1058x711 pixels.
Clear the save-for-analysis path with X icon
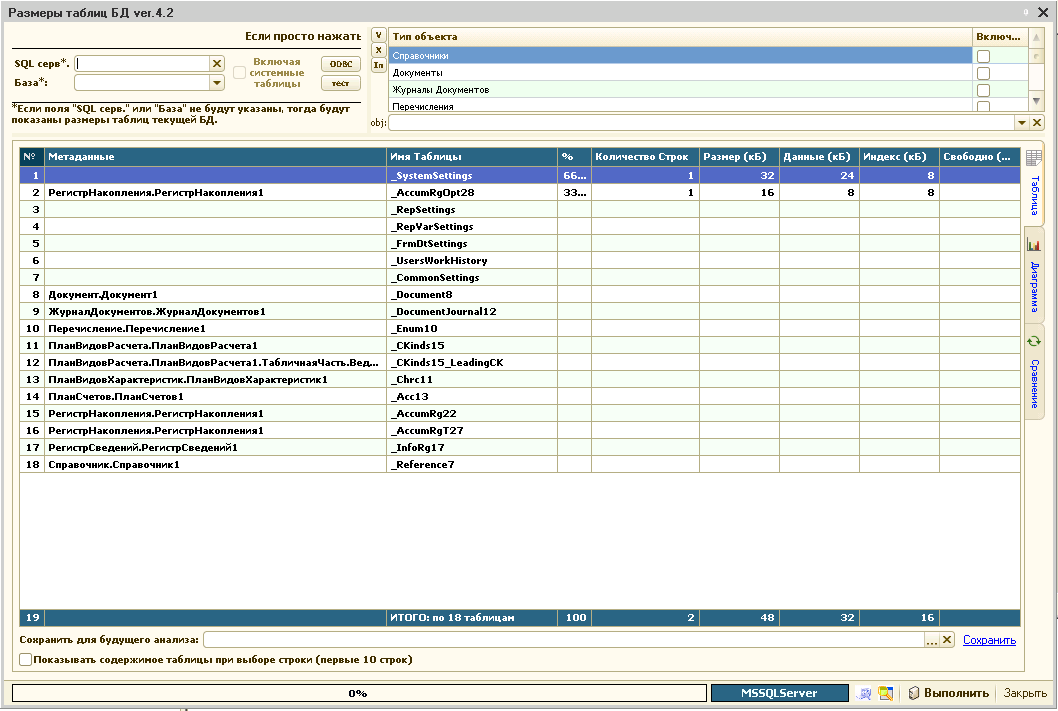pyautogui.click(x=947, y=640)
